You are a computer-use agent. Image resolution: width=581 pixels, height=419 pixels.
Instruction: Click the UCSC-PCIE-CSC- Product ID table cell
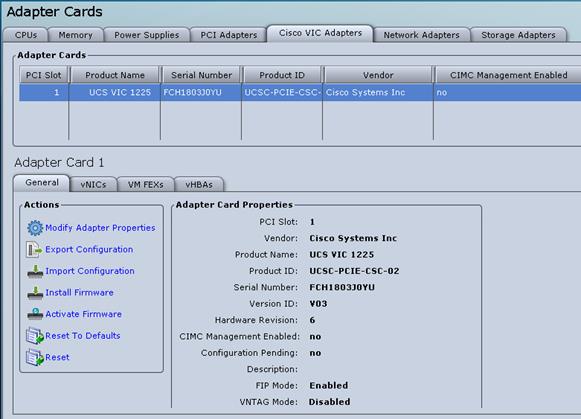click(x=282, y=93)
